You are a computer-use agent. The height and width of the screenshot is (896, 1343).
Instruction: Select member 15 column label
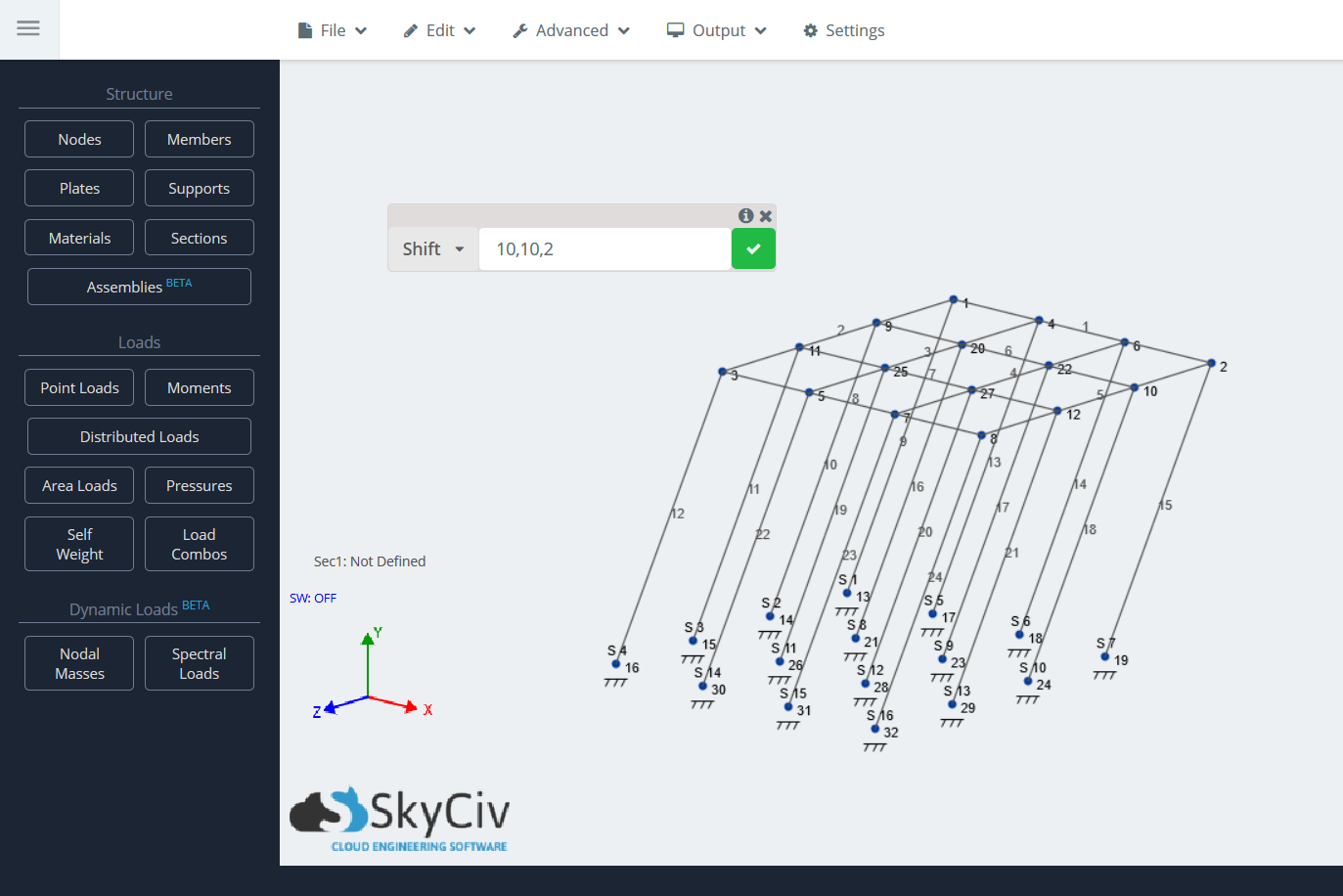coord(1165,506)
